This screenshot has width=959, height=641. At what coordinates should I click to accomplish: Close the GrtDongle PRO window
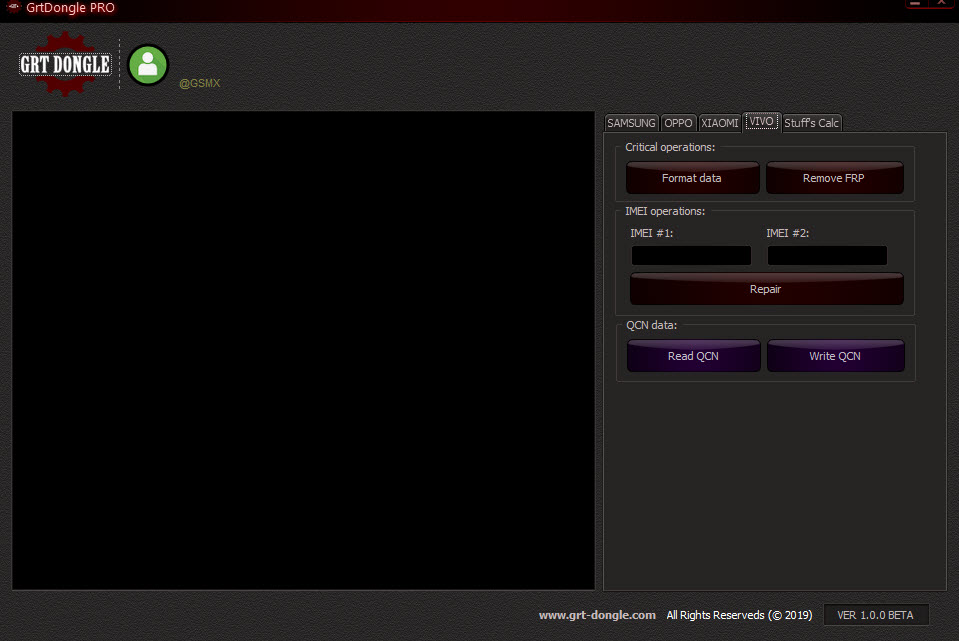pyautogui.click(x=941, y=4)
